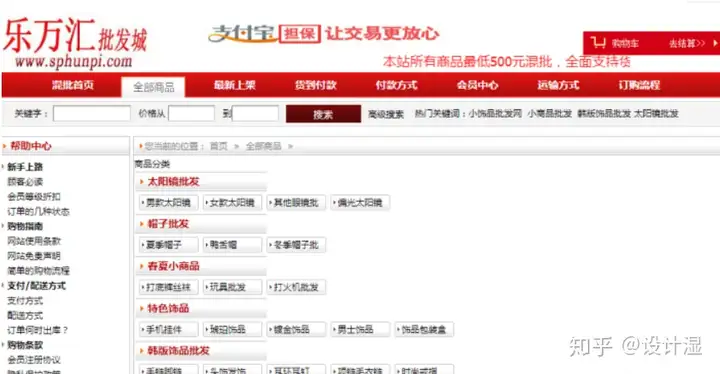Click hot keyword 韩版饰品批发 in search bar
The height and width of the screenshot is (374, 720).
(x=604, y=113)
